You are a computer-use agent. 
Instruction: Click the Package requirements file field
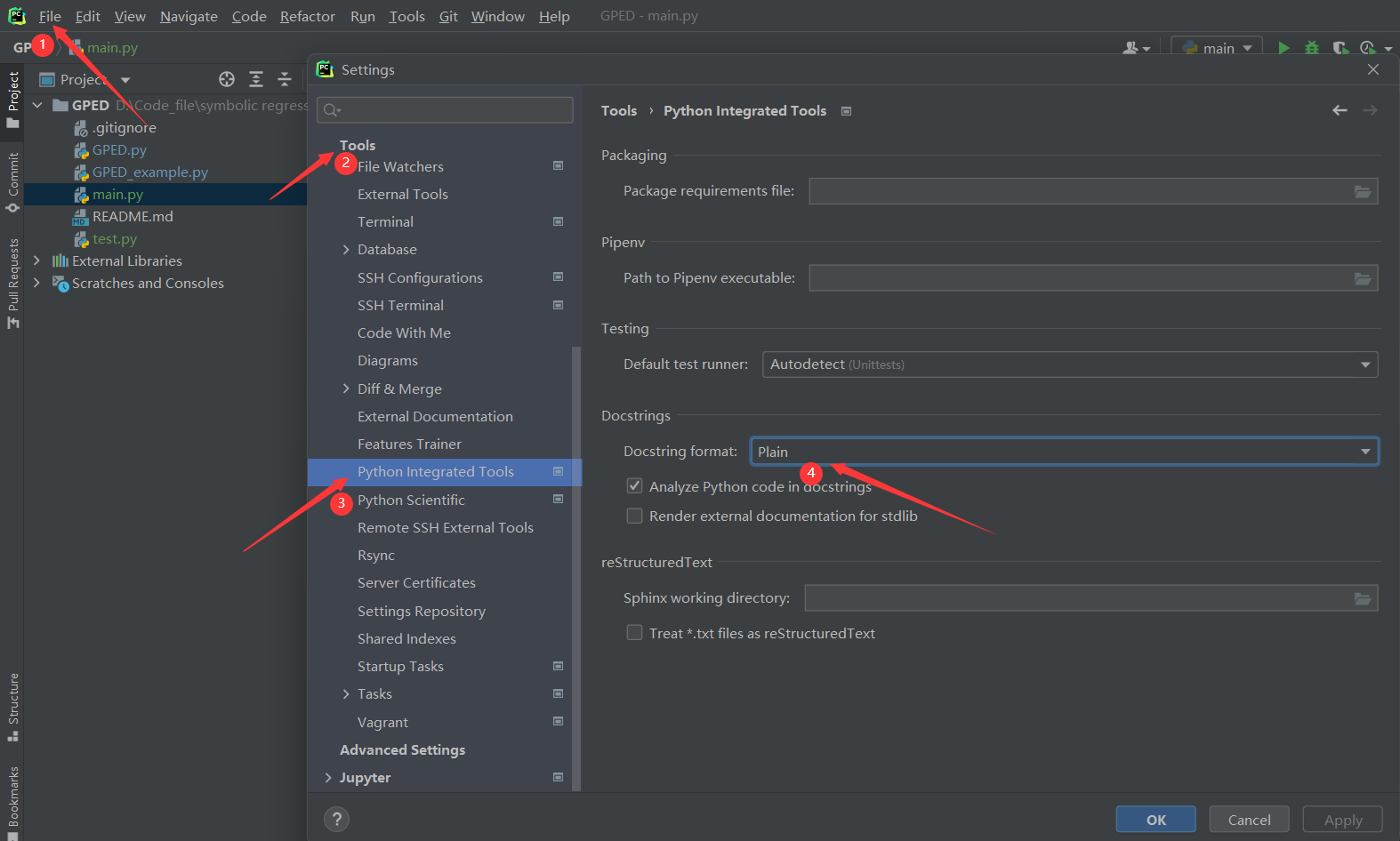(1093, 191)
